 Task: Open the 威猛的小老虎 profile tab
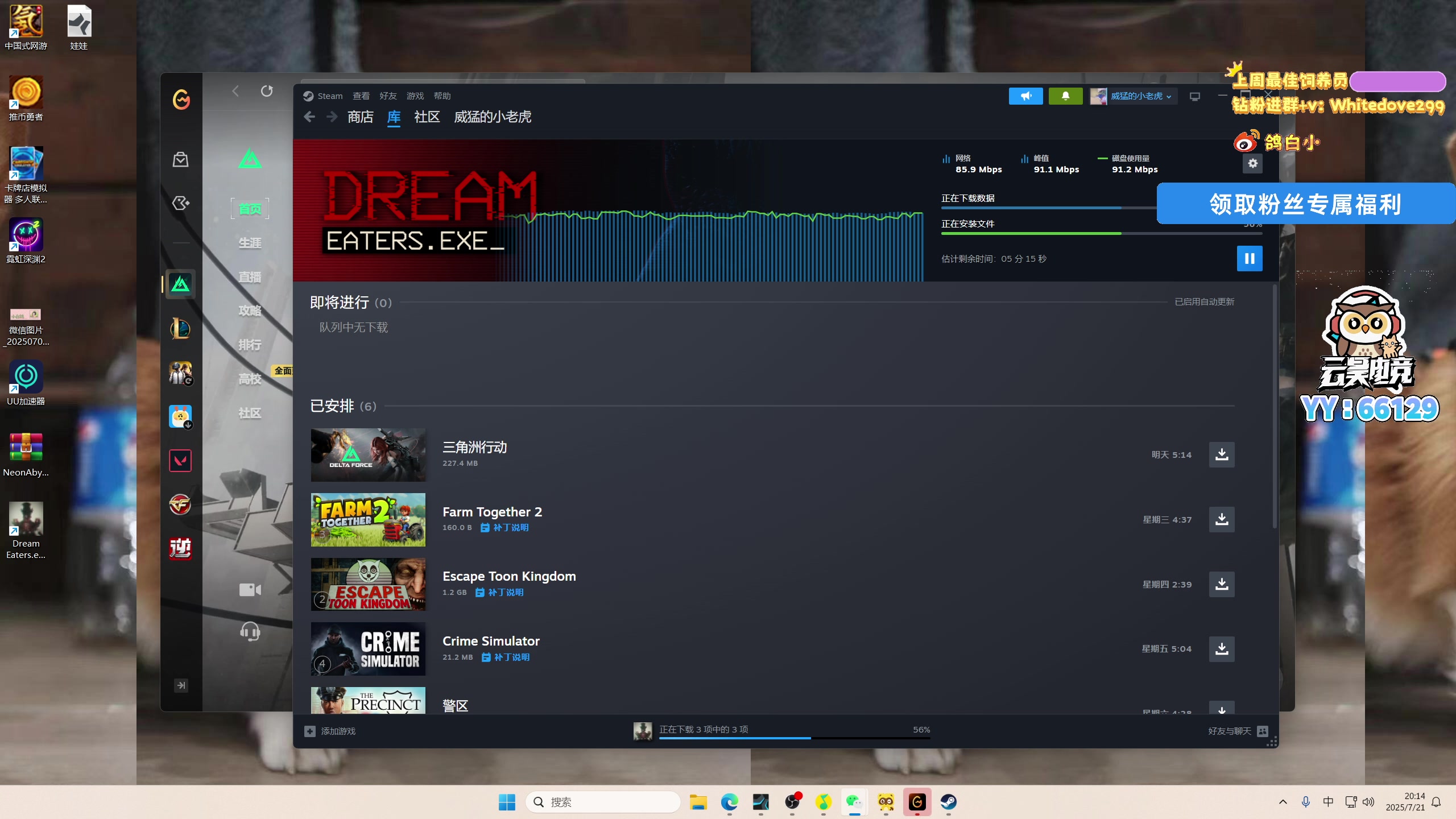click(493, 117)
